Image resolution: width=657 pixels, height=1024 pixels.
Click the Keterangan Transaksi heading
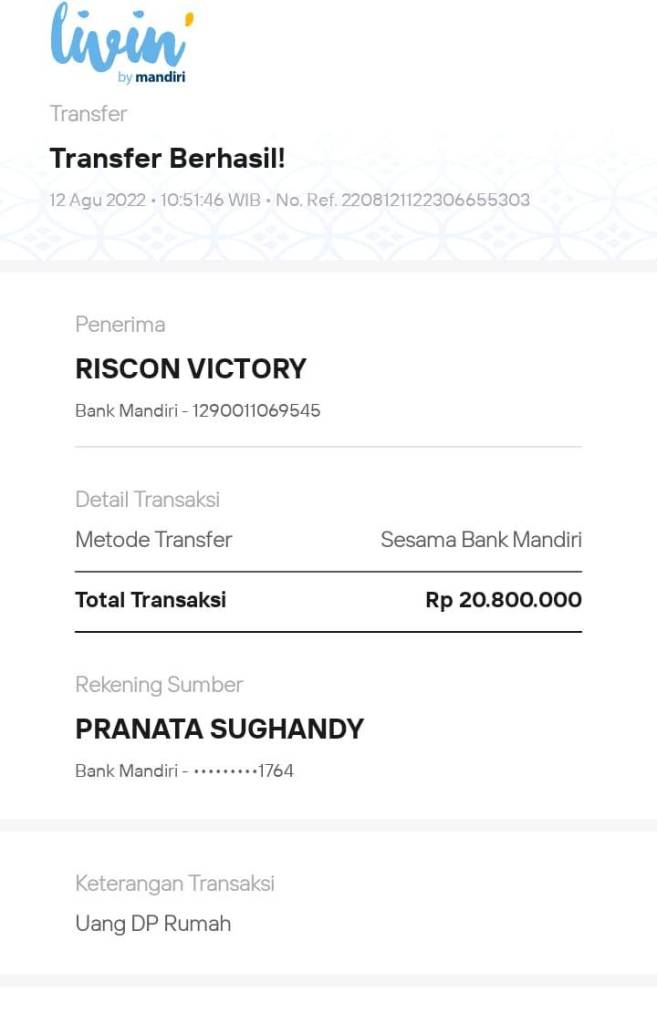pos(175,883)
